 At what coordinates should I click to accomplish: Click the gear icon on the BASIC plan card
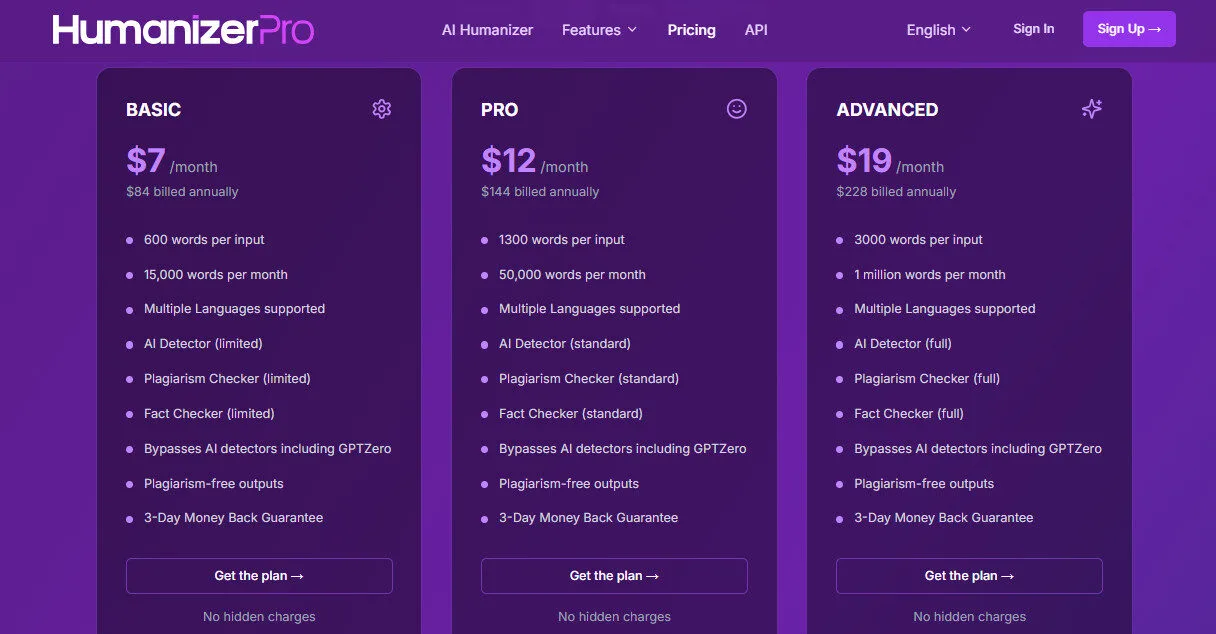pyautogui.click(x=381, y=109)
